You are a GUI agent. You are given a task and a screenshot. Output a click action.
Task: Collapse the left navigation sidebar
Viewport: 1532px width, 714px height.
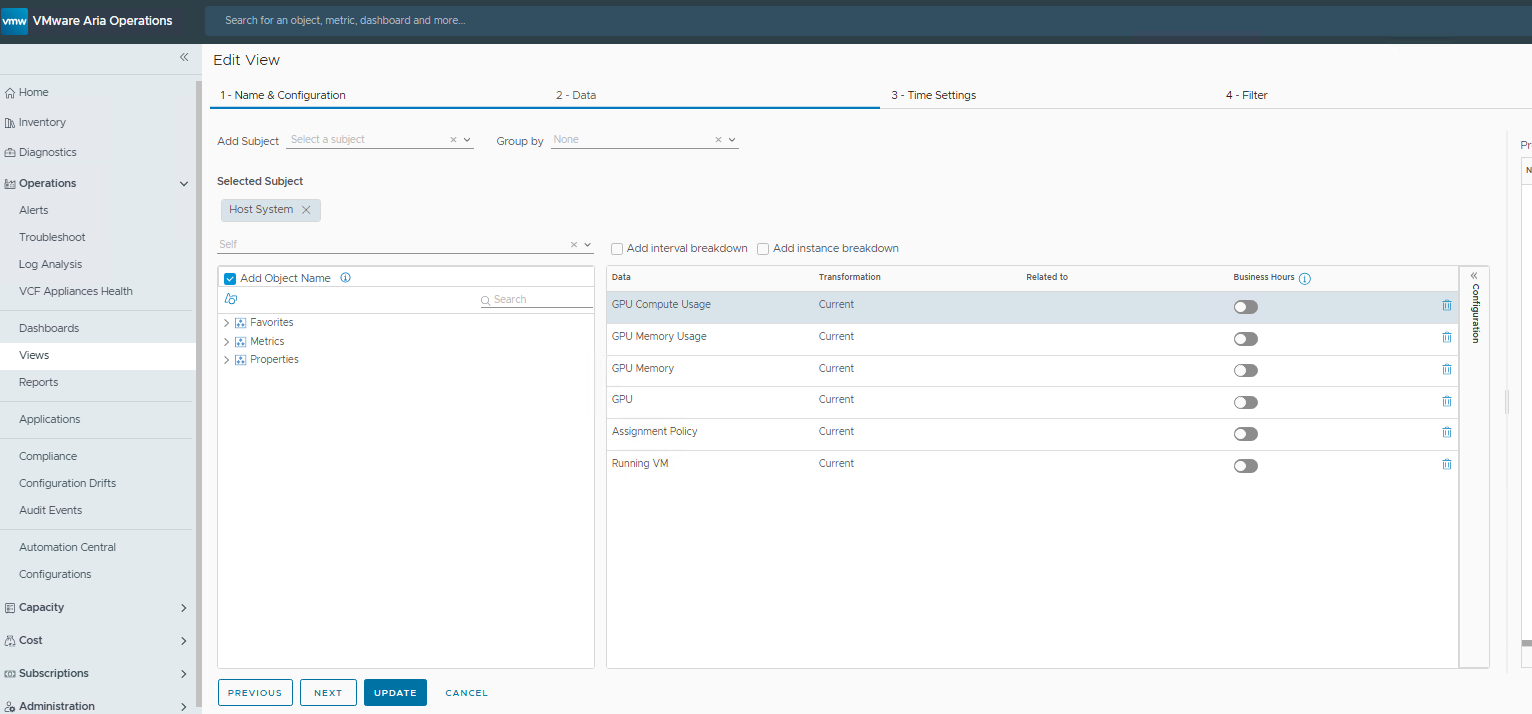[184, 57]
